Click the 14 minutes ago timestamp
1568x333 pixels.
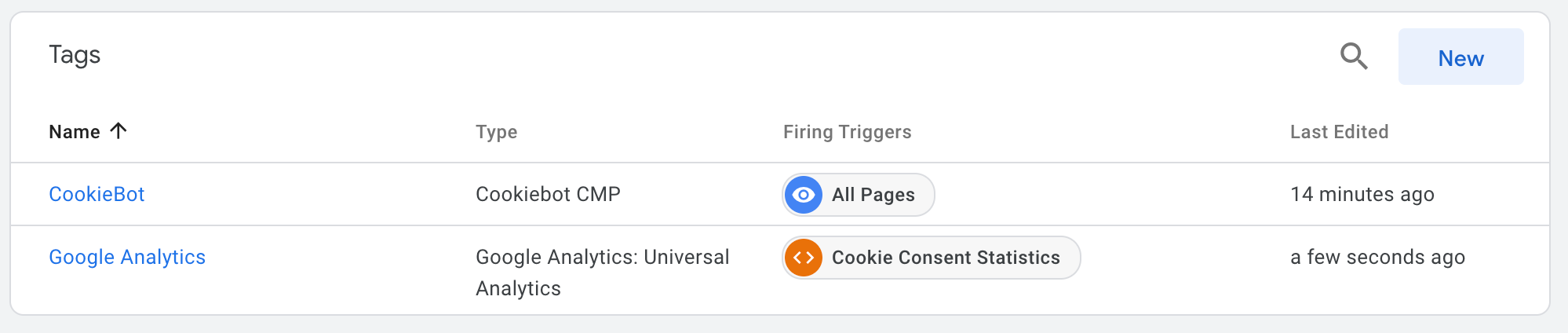pos(1362,194)
